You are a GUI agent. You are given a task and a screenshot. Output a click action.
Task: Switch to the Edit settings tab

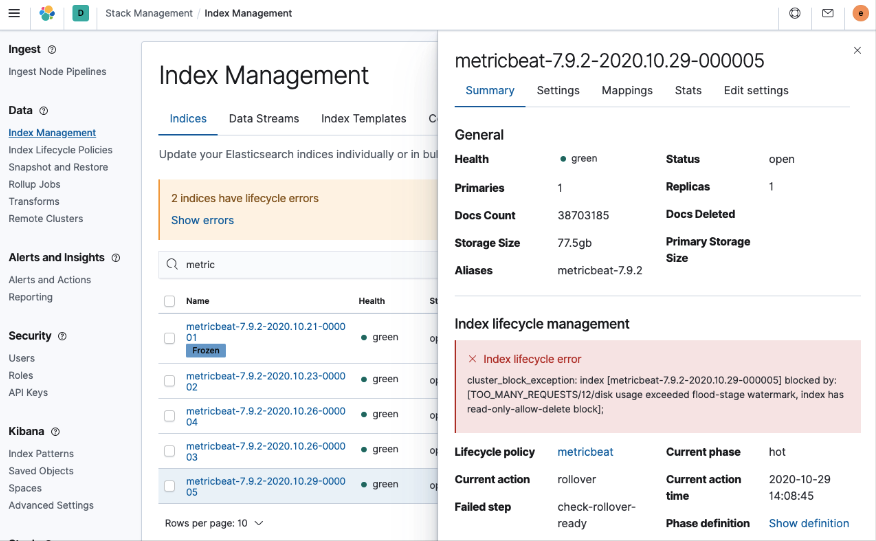[x=756, y=91]
